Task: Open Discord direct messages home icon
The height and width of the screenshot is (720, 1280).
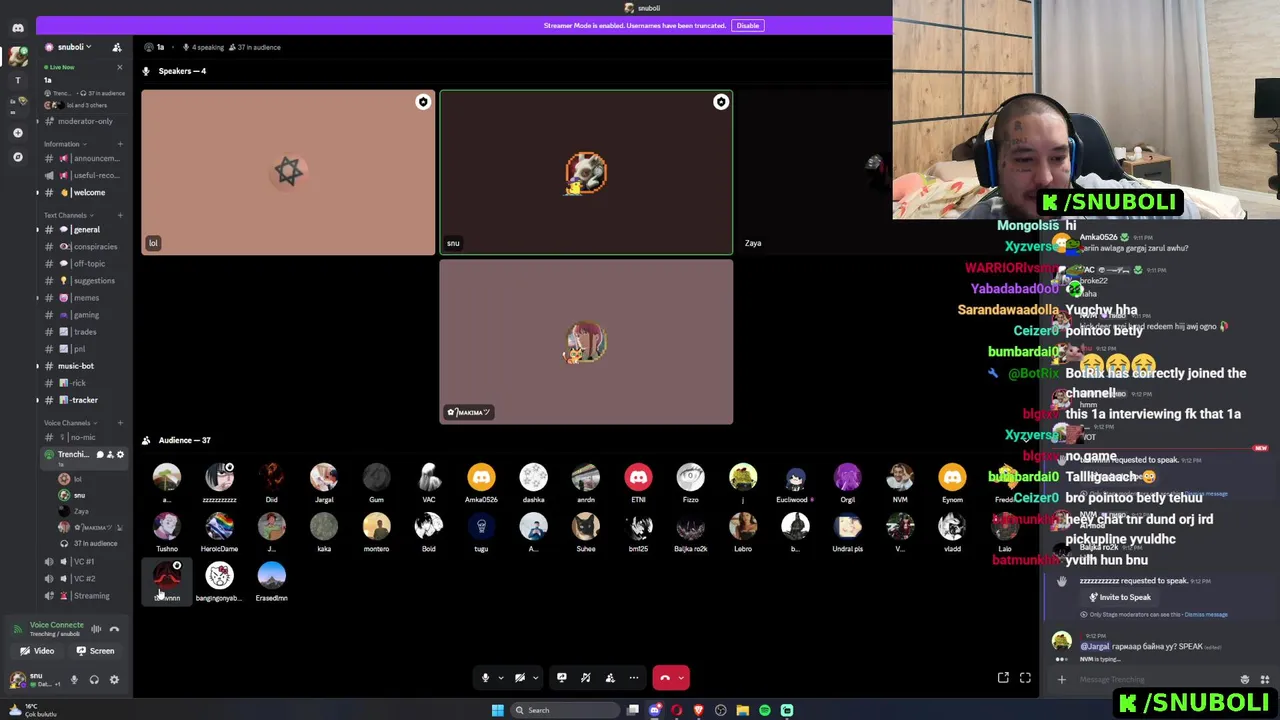Action: coord(17,28)
